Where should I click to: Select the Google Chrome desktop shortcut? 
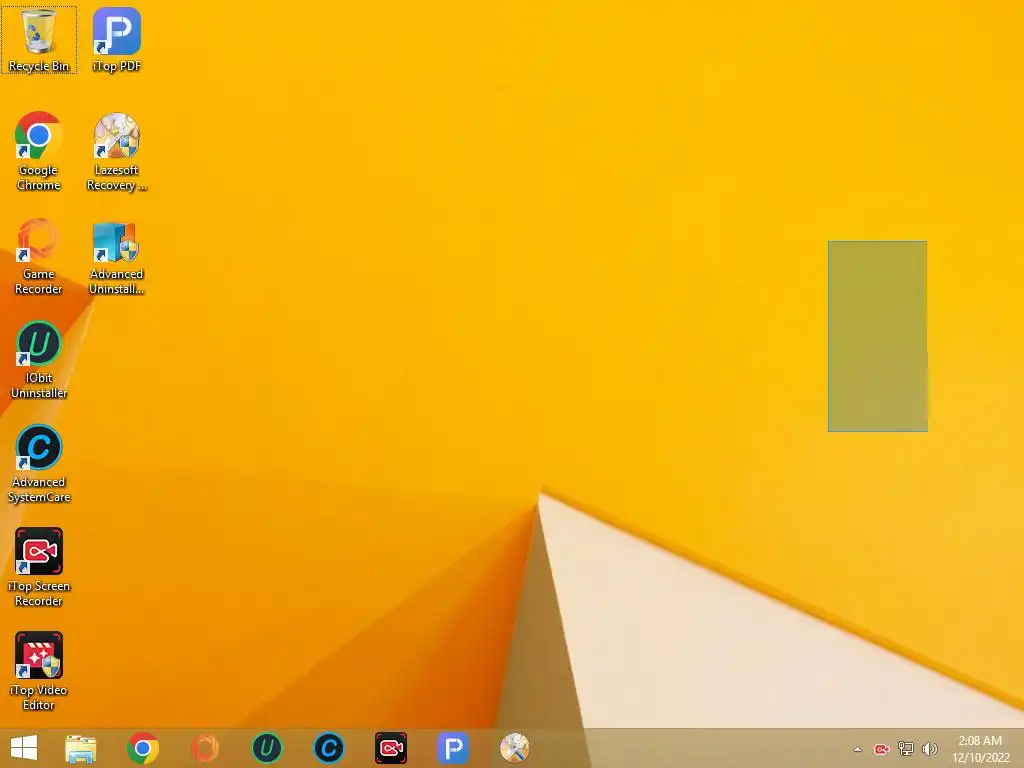point(39,152)
